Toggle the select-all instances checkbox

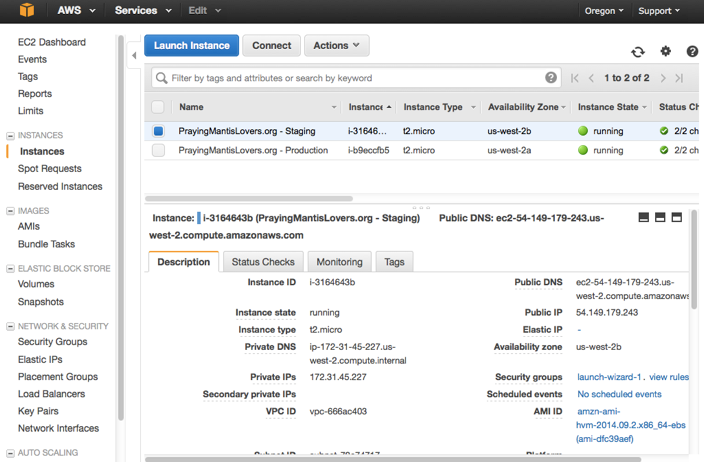[x=158, y=107]
